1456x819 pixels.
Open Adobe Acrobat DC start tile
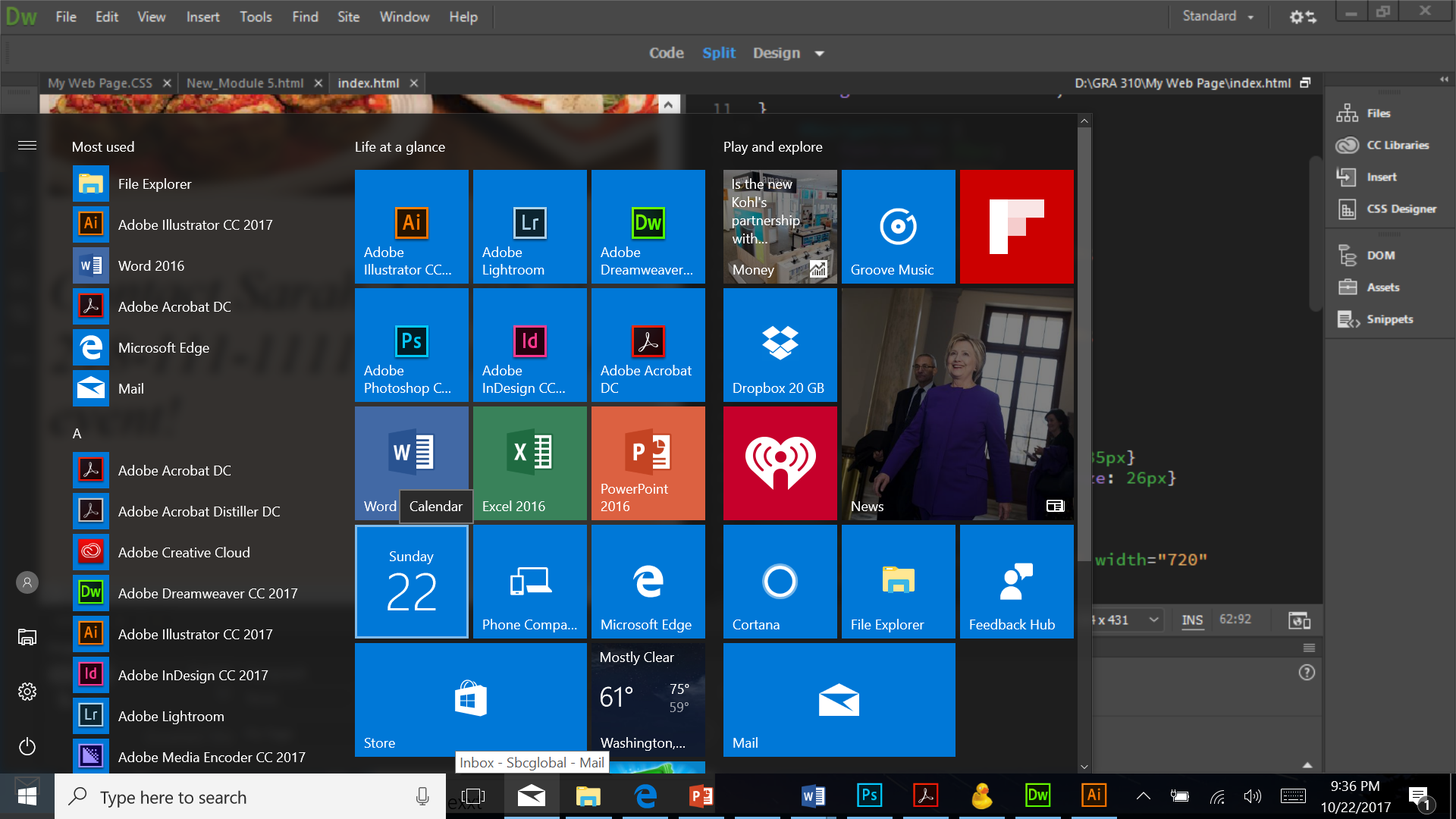[x=648, y=345]
